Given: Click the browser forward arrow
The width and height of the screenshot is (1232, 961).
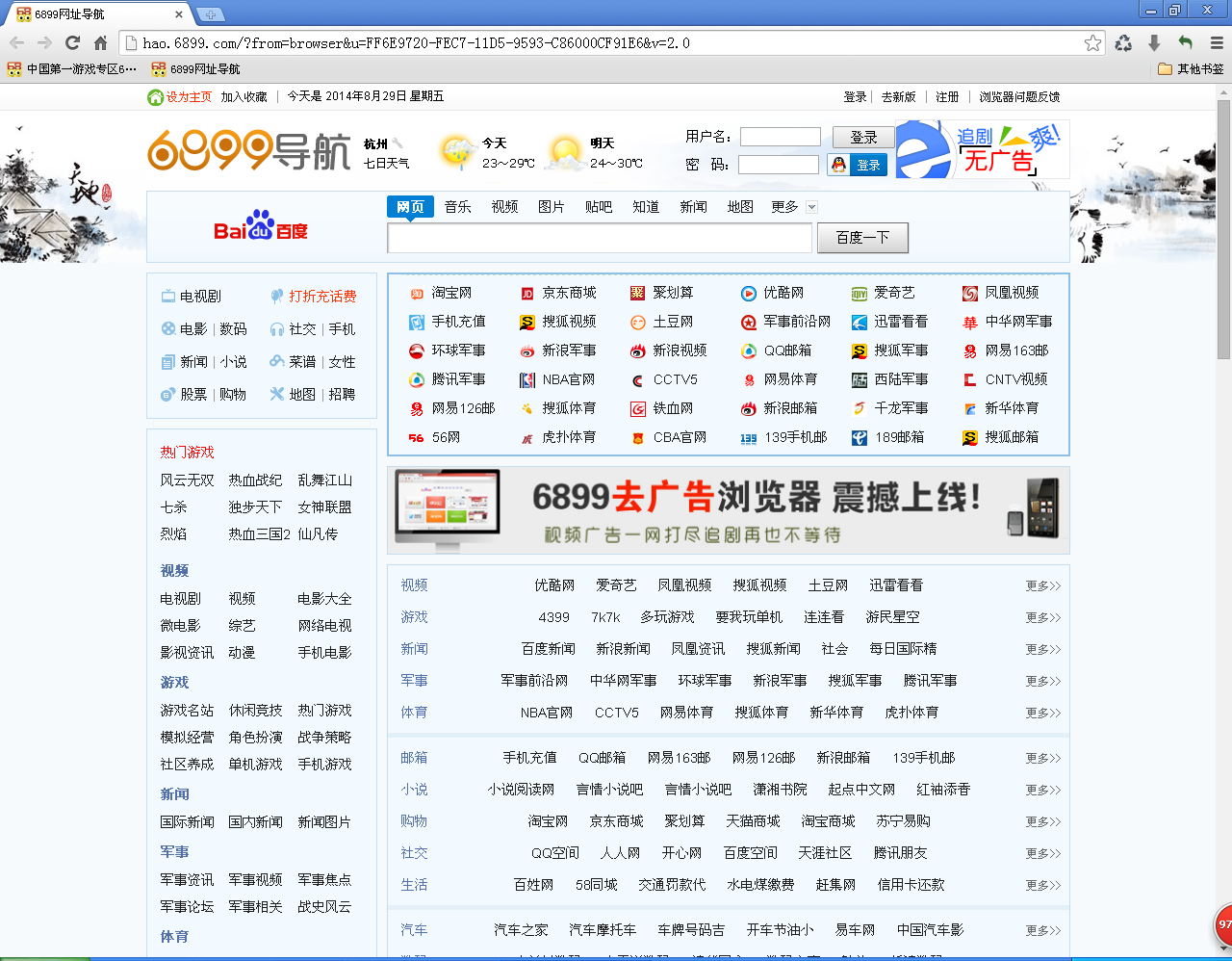Looking at the screenshot, I should coord(44,42).
